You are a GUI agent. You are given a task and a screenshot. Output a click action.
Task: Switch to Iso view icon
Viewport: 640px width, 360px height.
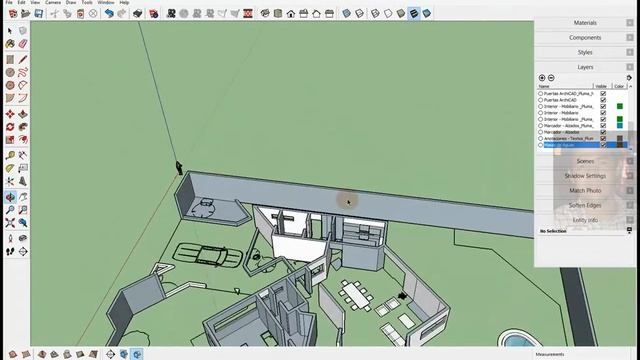point(265,13)
